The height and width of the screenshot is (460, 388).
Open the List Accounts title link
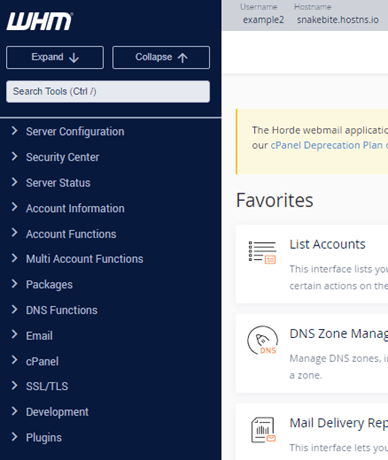click(327, 244)
